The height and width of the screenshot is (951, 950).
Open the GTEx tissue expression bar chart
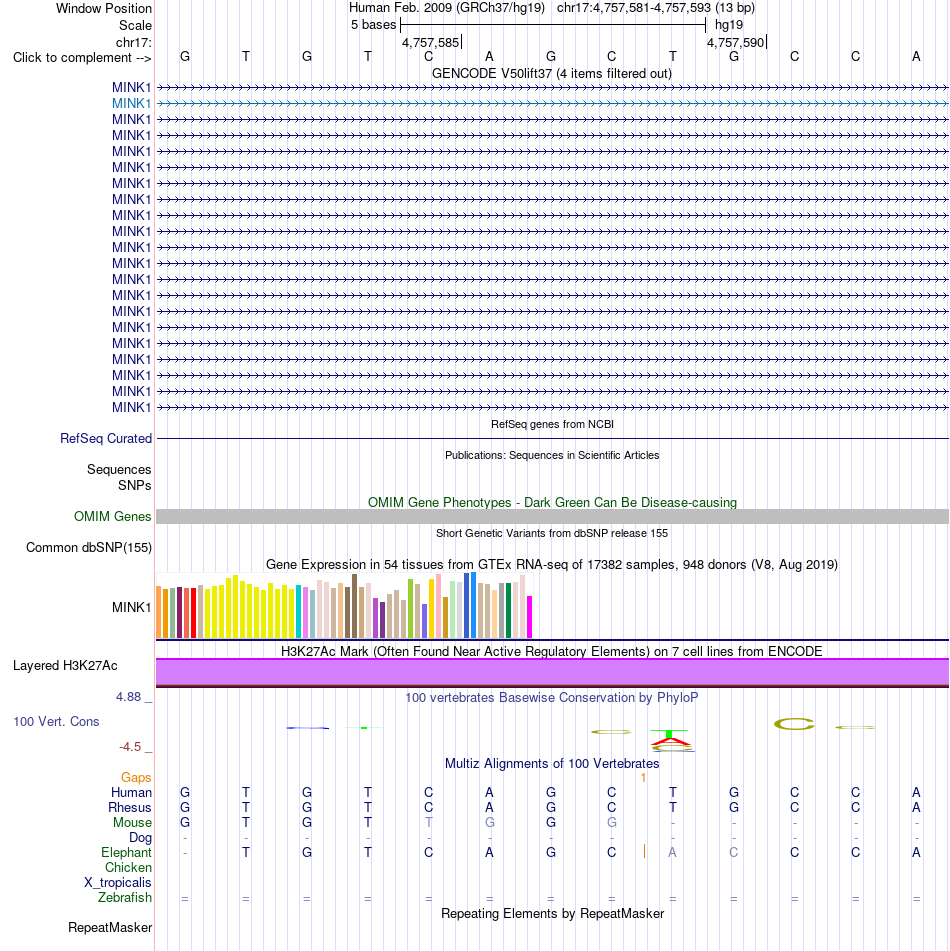(344, 605)
